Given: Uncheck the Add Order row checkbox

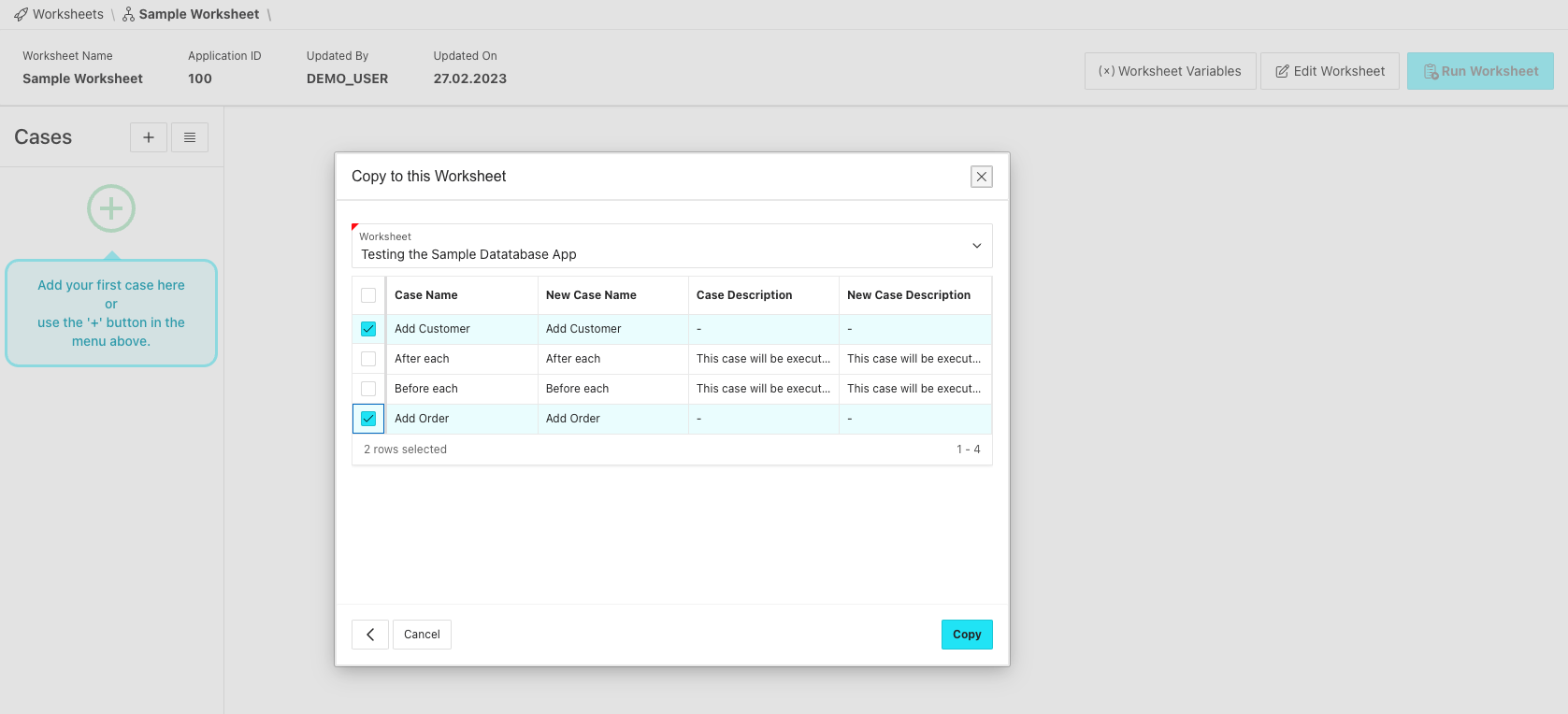Looking at the screenshot, I should coord(368,419).
